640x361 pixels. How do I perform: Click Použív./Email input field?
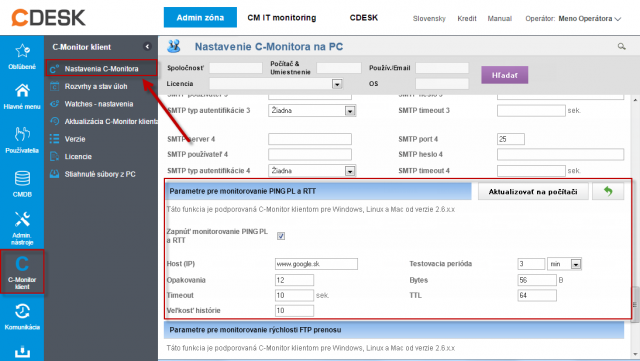tap(442, 68)
